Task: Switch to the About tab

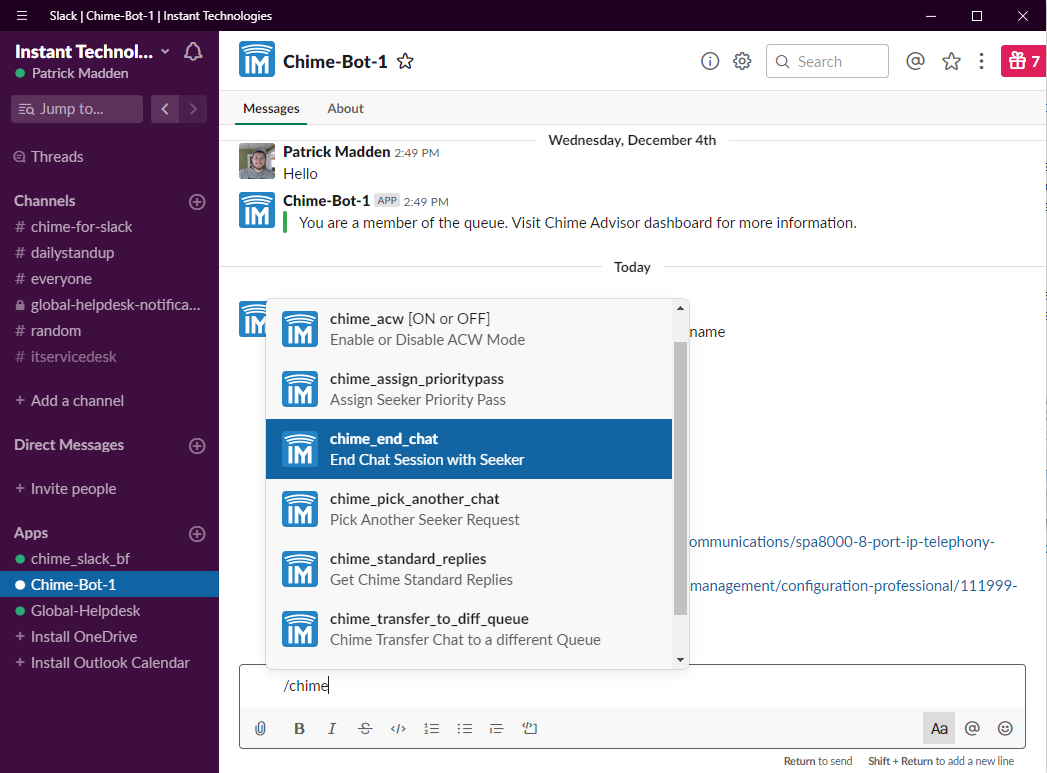Action: [345, 109]
